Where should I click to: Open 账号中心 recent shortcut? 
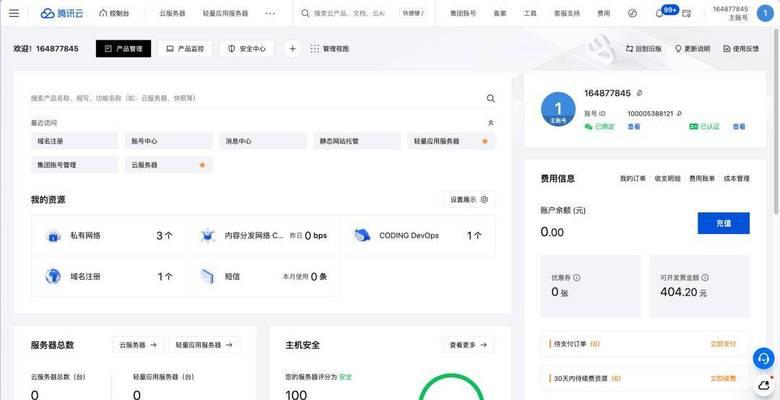pyautogui.click(x=169, y=141)
